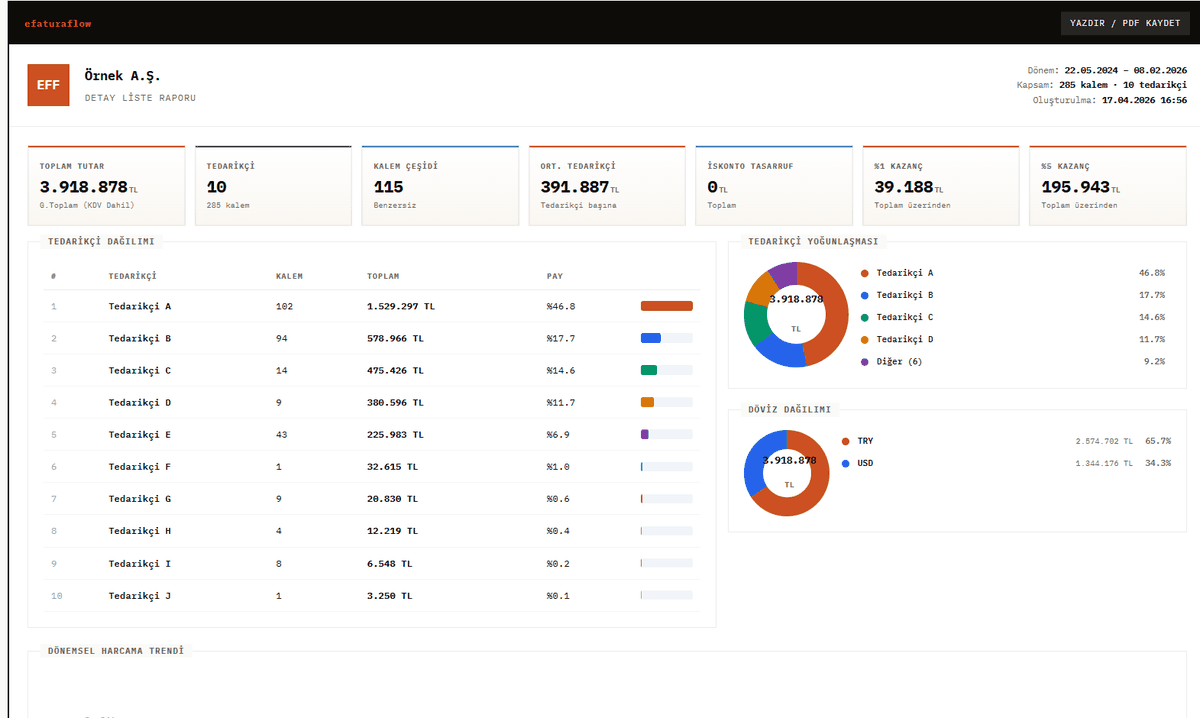The width and height of the screenshot is (1200, 718).
Task: Click the 32.615 TL total value
Action: 392,467
